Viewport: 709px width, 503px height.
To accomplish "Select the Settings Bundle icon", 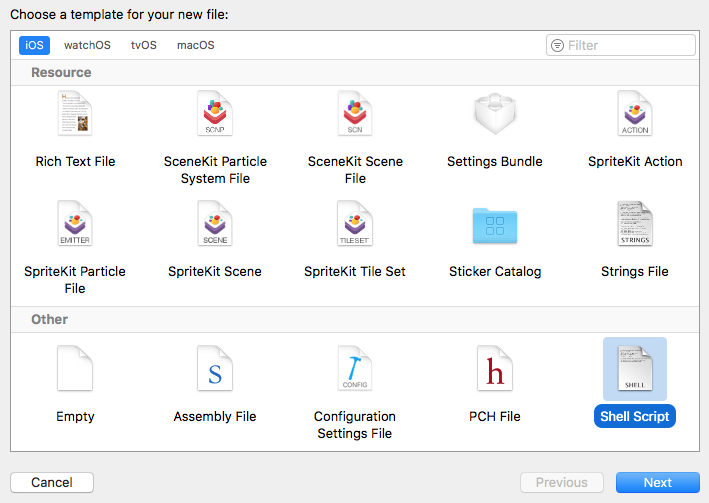I will coord(495,114).
